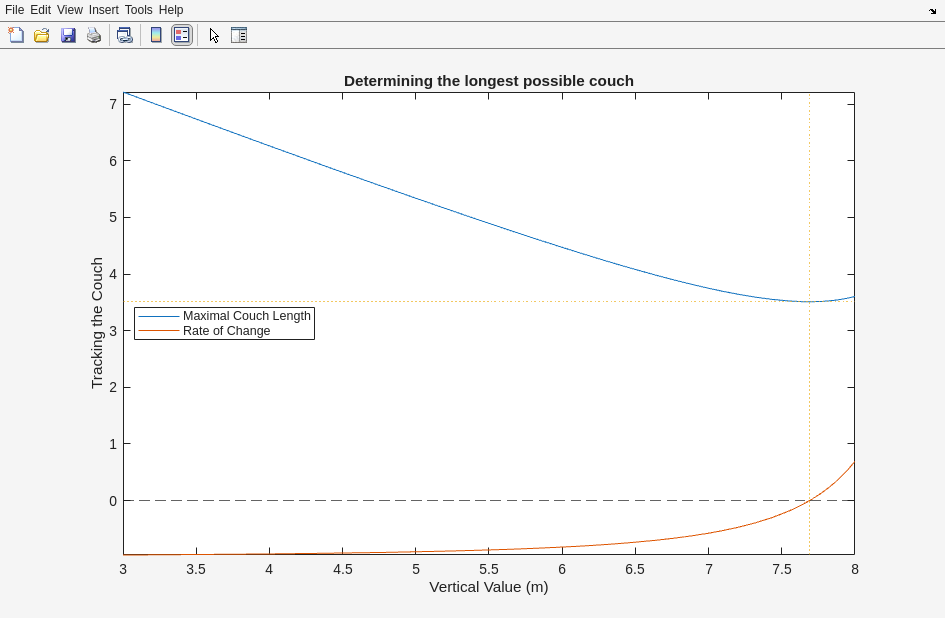Print the figure using the printer icon
The height and width of the screenshot is (618, 945).
[x=94, y=35]
